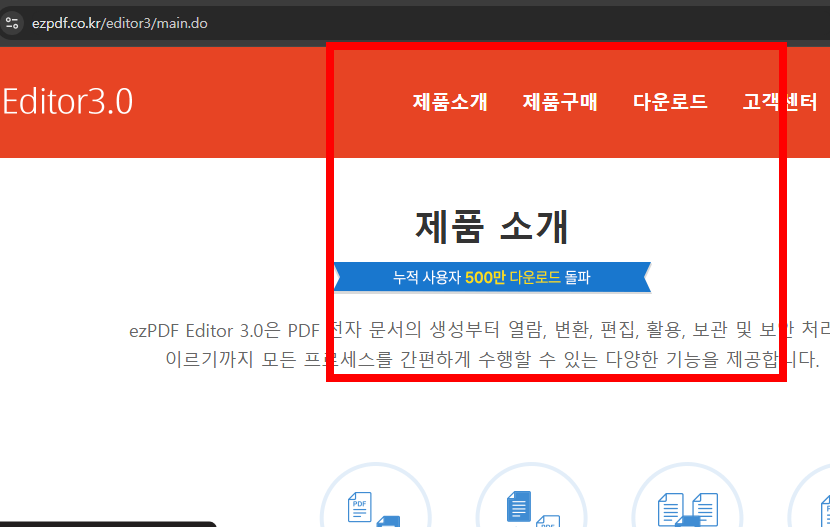Open the 다운로드 menu item

(670, 102)
